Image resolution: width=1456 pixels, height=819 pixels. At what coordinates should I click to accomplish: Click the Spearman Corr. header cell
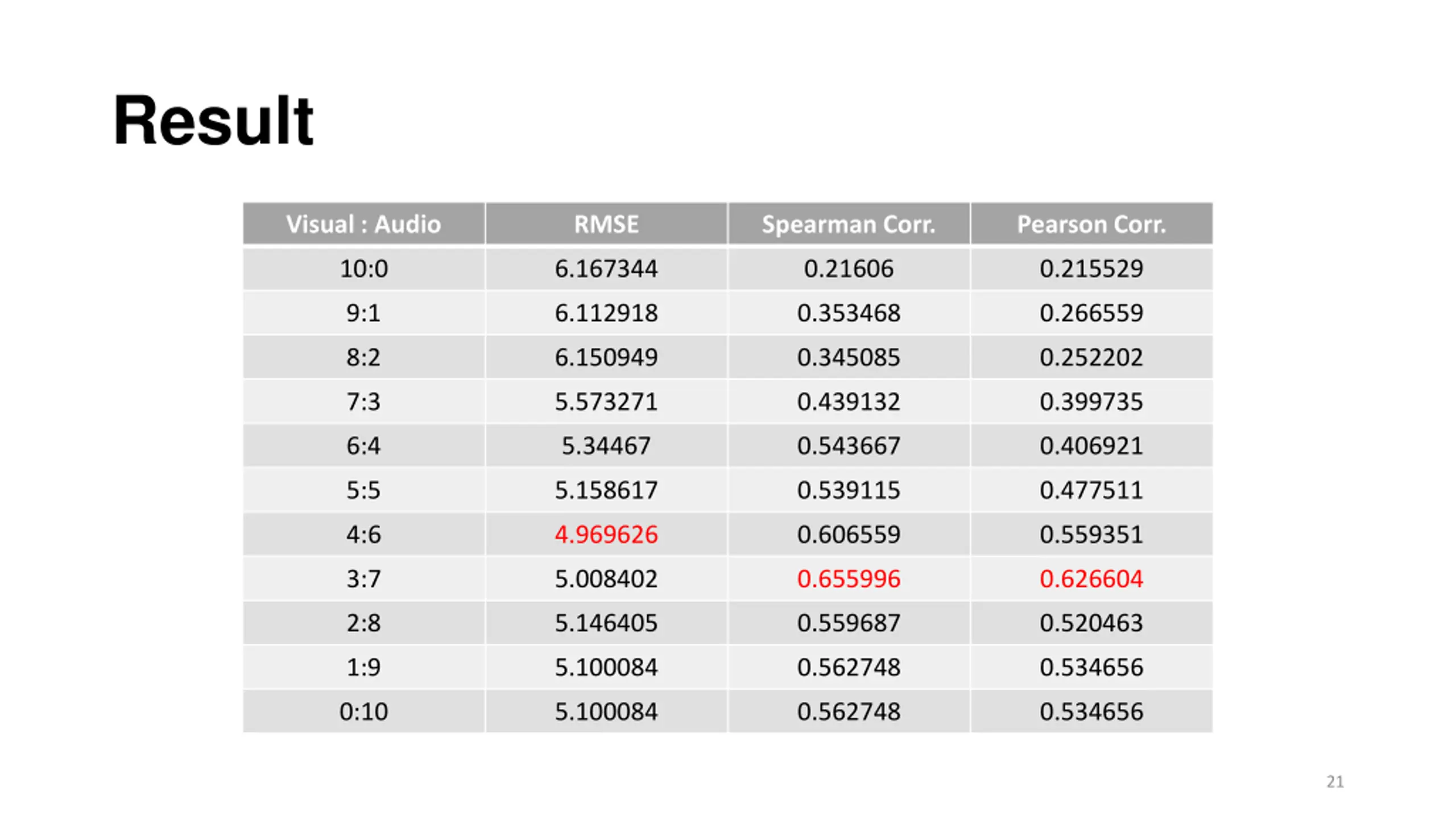point(849,224)
